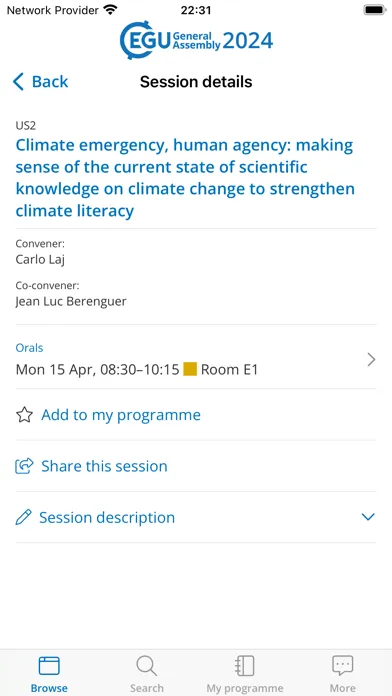The height and width of the screenshot is (696, 392).
Task: Select the My programme tab label
Action: [245, 688]
